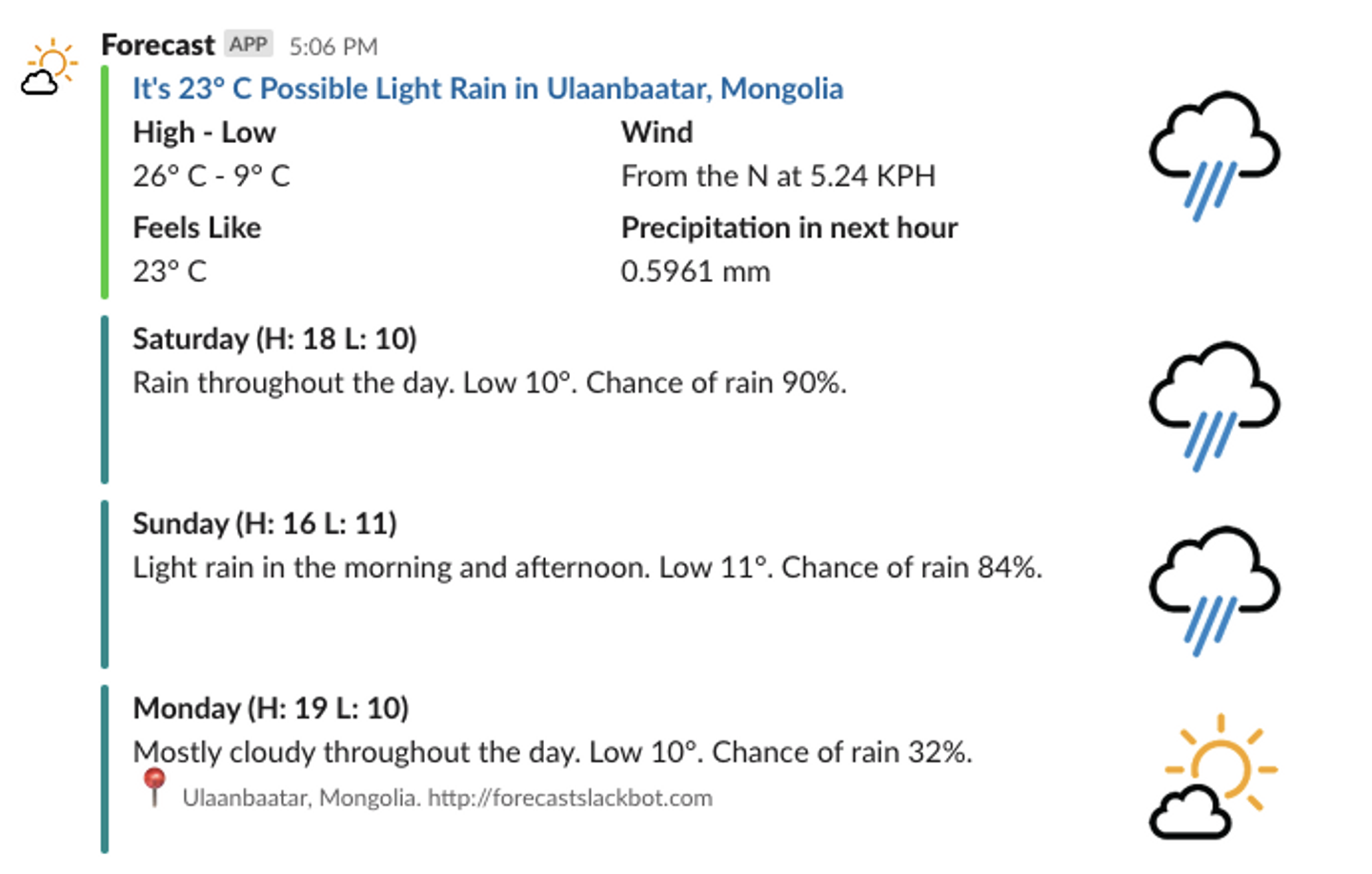Open the forecastslackbot.com footer link
This screenshot has height=874, width=1372.
pyautogui.click(x=570, y=798)
